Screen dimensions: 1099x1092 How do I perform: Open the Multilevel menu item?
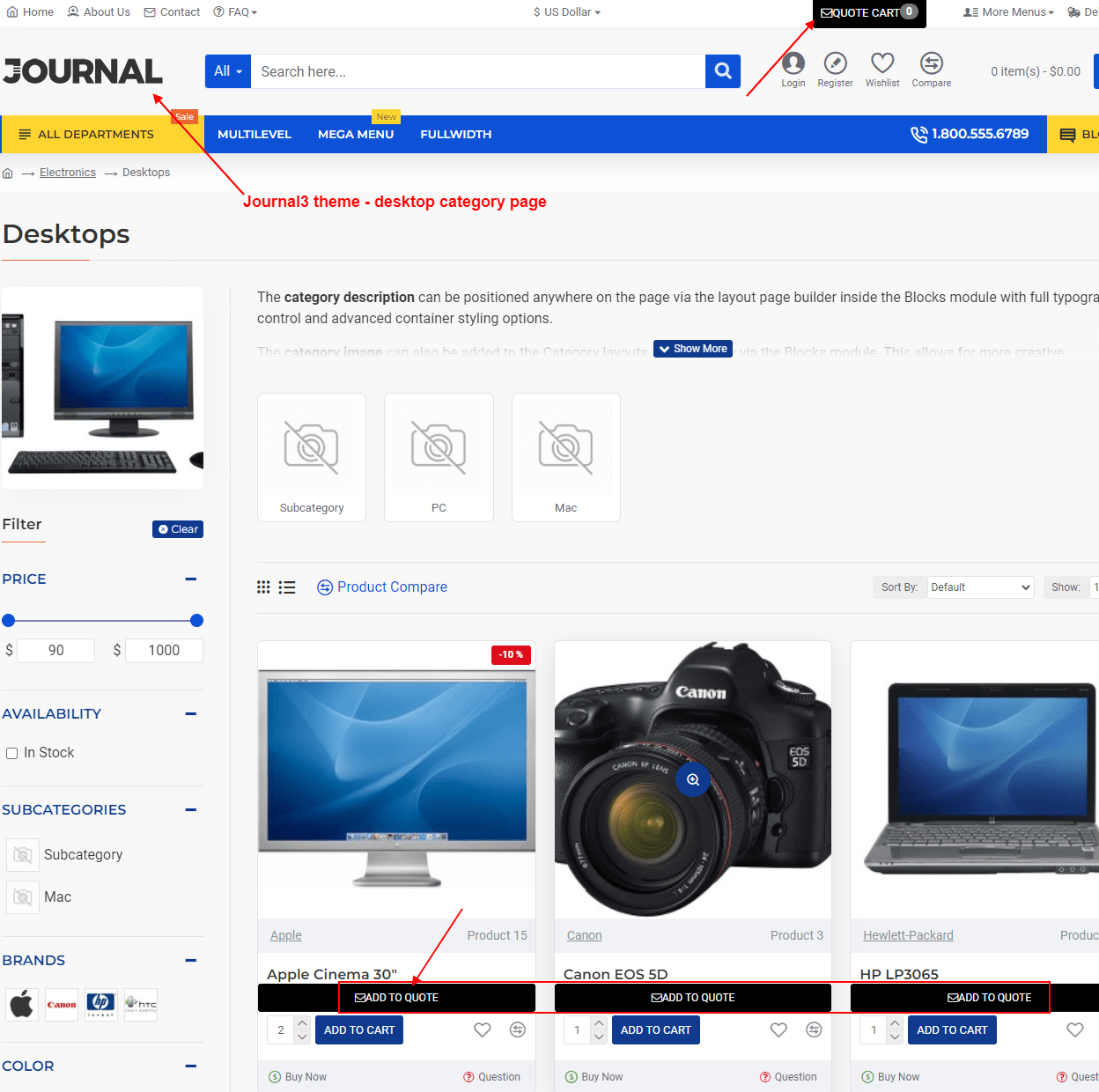(254, 134)
